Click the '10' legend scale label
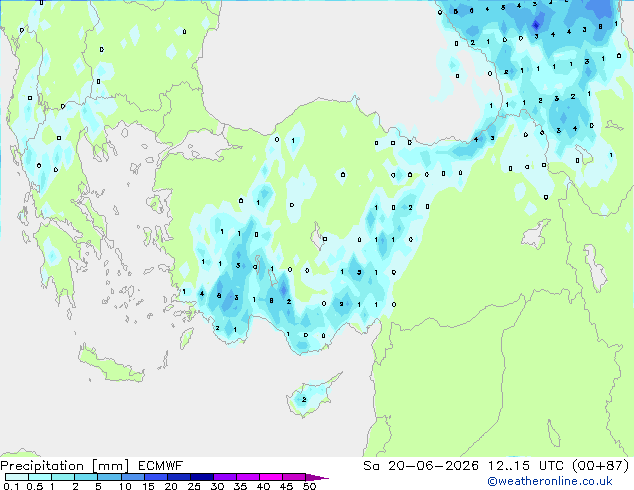Viewport: 634px width, 490px height. (x=125, y=486)
